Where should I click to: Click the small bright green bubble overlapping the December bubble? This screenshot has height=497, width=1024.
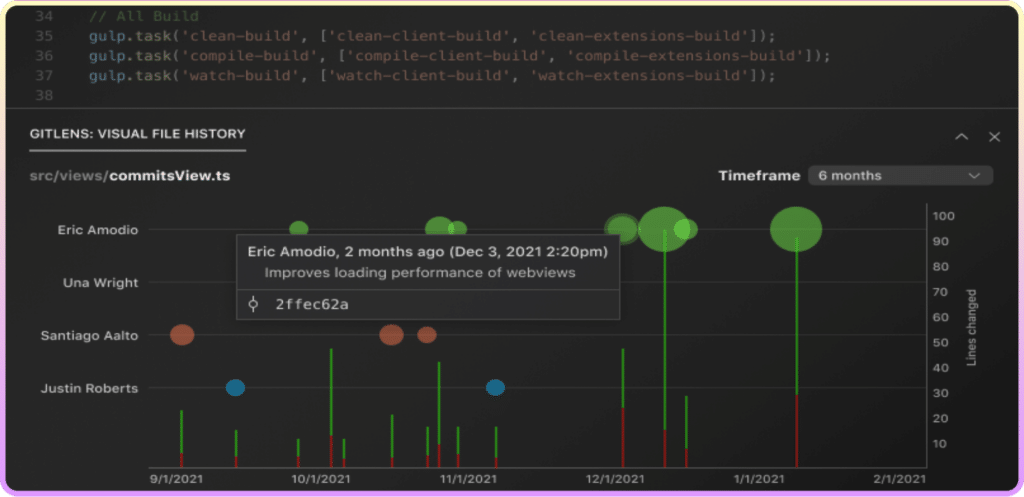(687, 229)
